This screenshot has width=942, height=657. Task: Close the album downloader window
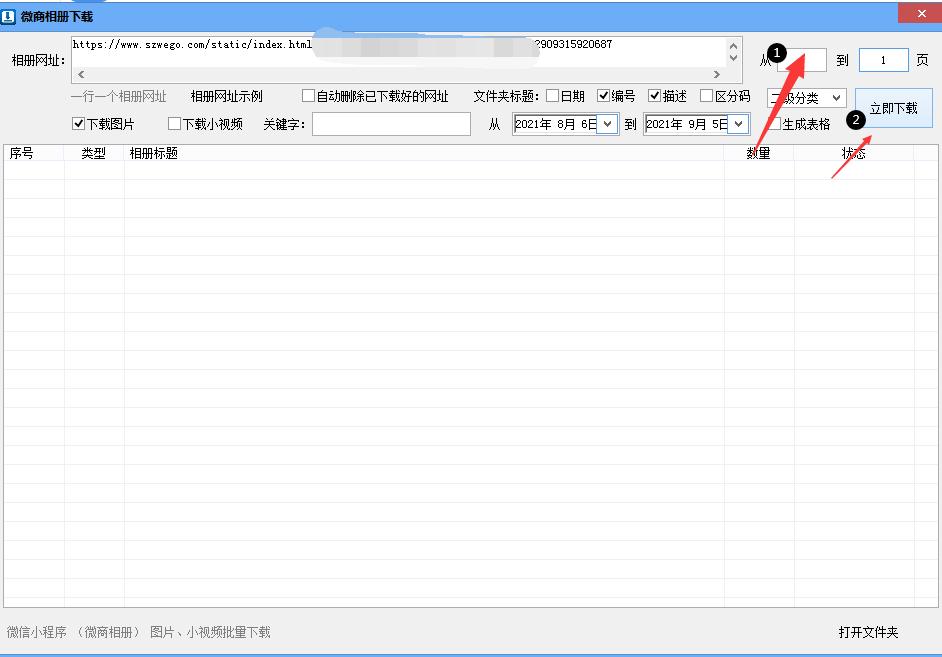(x=918, y=15)
